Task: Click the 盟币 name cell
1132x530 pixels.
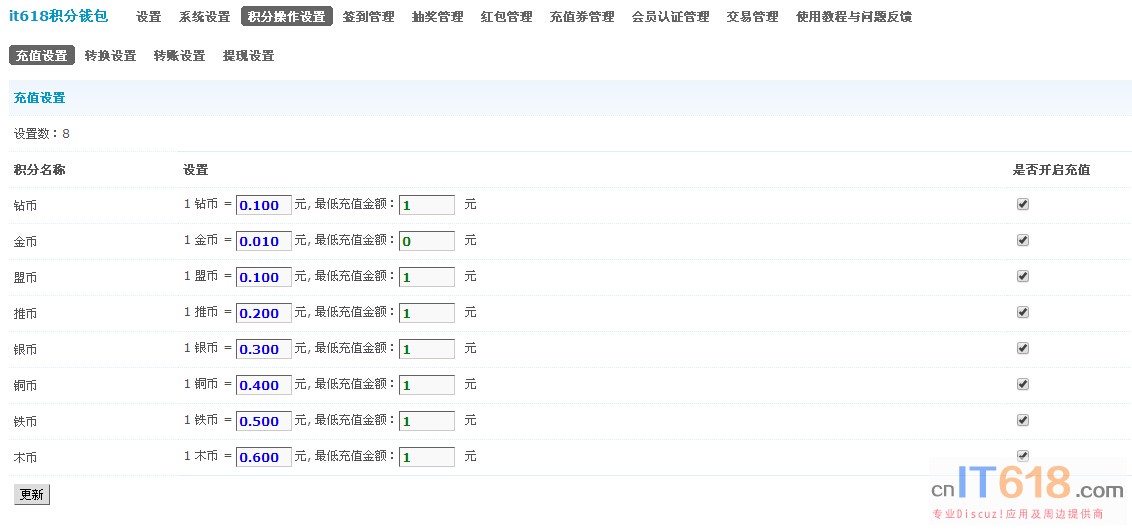Action: pyautogui.click(x=25, y=278)
